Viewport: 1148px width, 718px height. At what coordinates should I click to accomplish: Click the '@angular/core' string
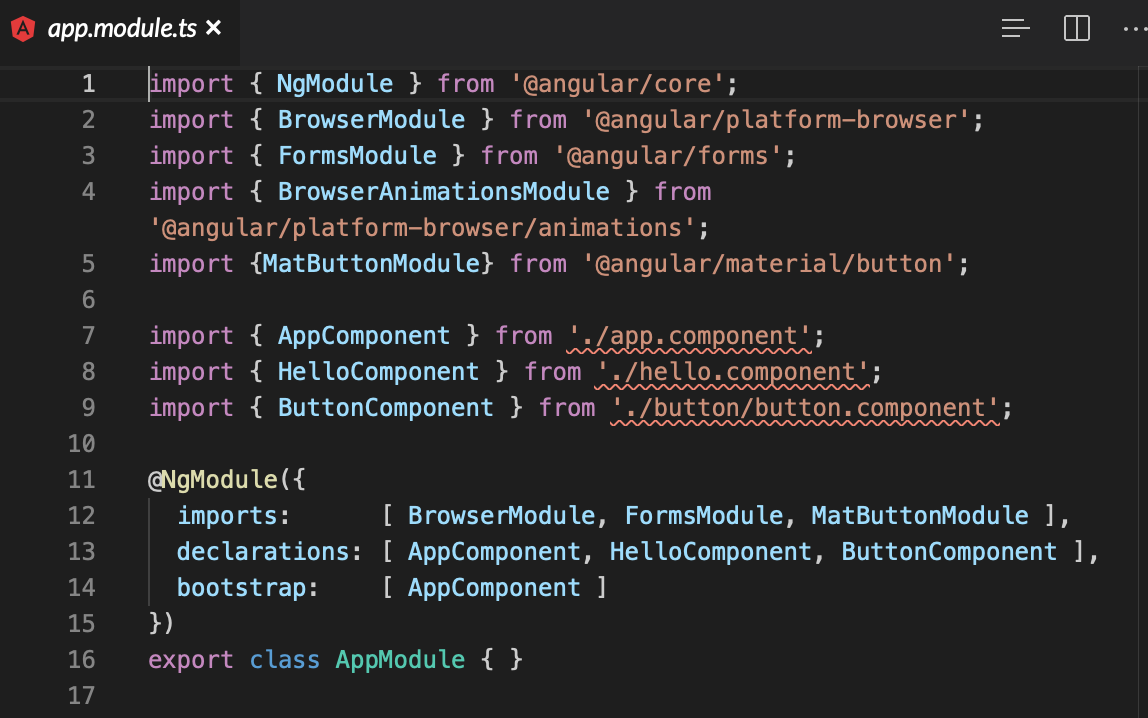click(616, 84)
